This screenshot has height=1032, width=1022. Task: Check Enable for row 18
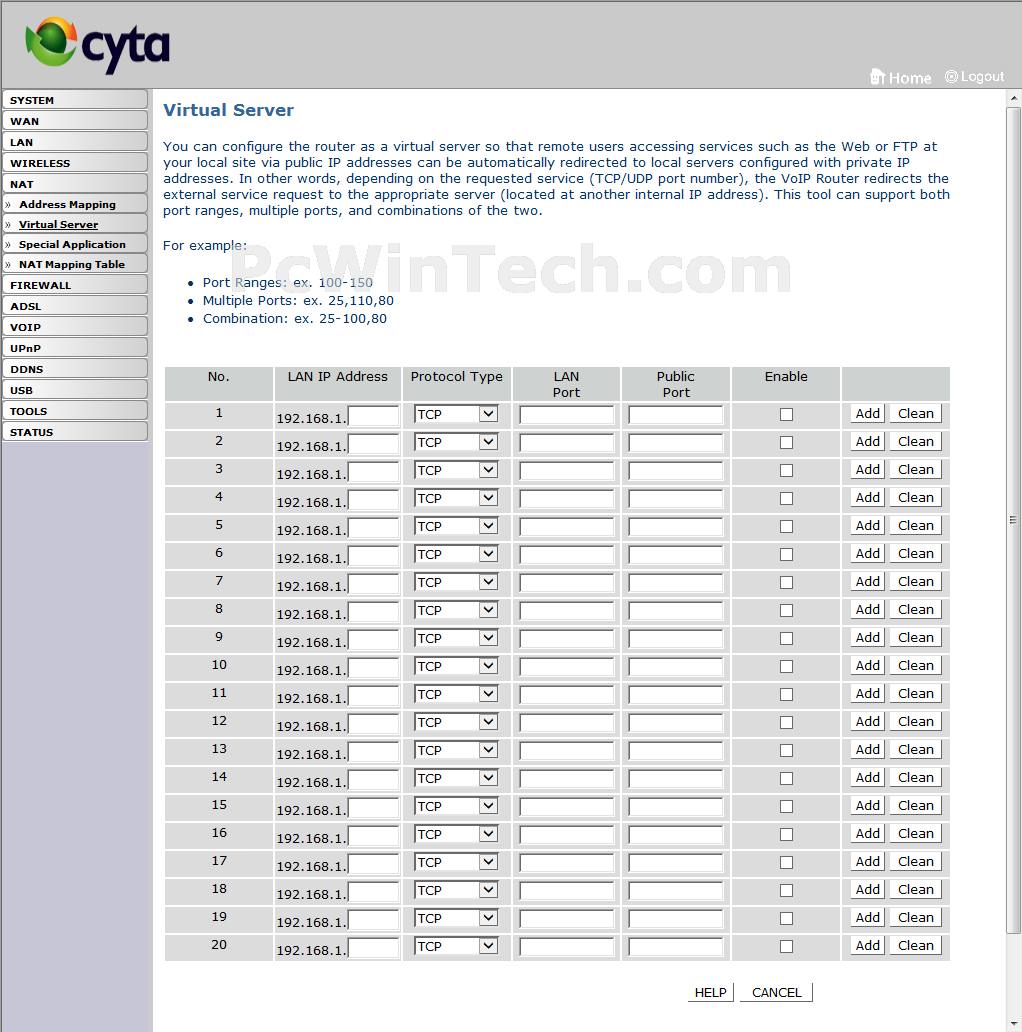tap(786, 890)
